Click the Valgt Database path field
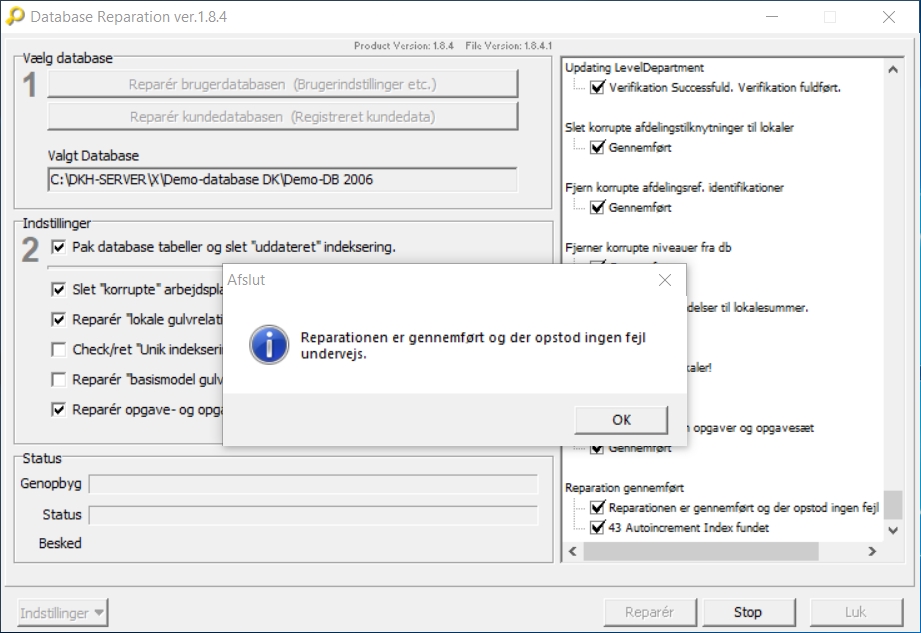The width and height of the screenshot is (921, 633). pos(283,180)
